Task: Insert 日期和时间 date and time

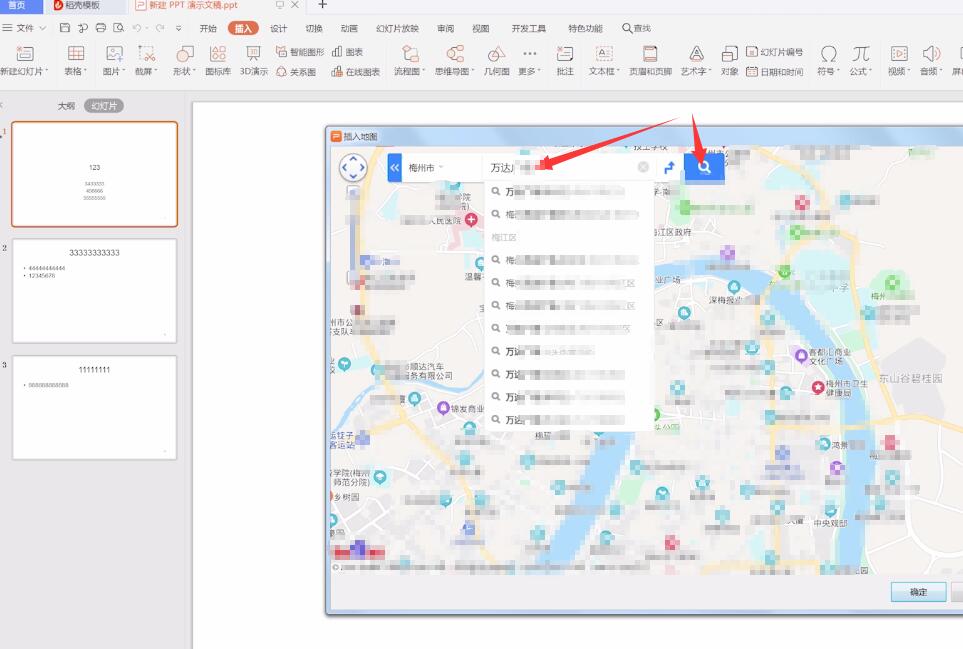Action: tap(774, 72)
